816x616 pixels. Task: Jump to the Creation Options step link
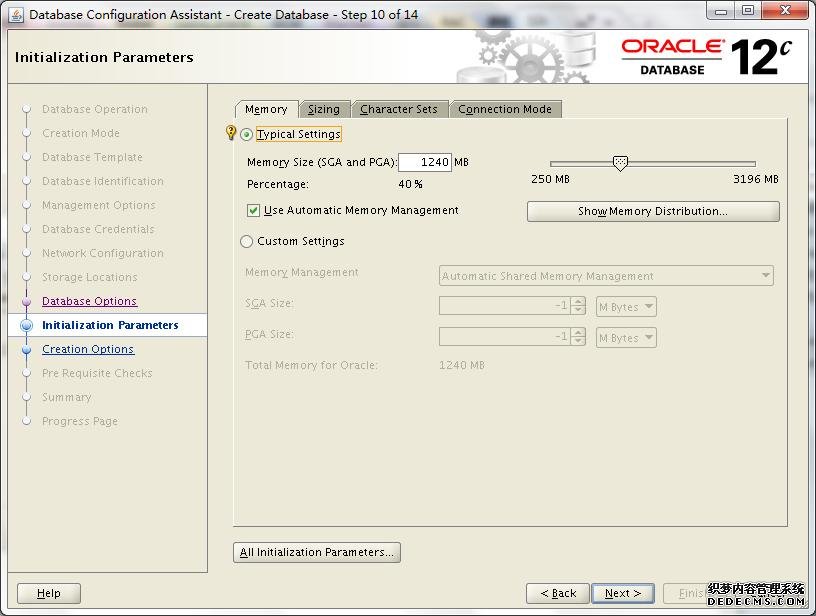pyautogui.click(x=88, y=349)
